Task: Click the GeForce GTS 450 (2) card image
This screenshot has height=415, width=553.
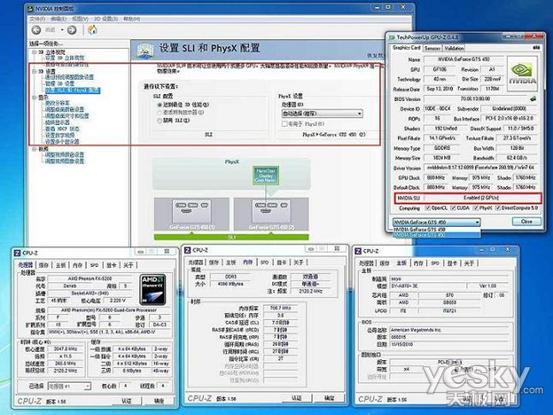Action: [x=271, y=214]
